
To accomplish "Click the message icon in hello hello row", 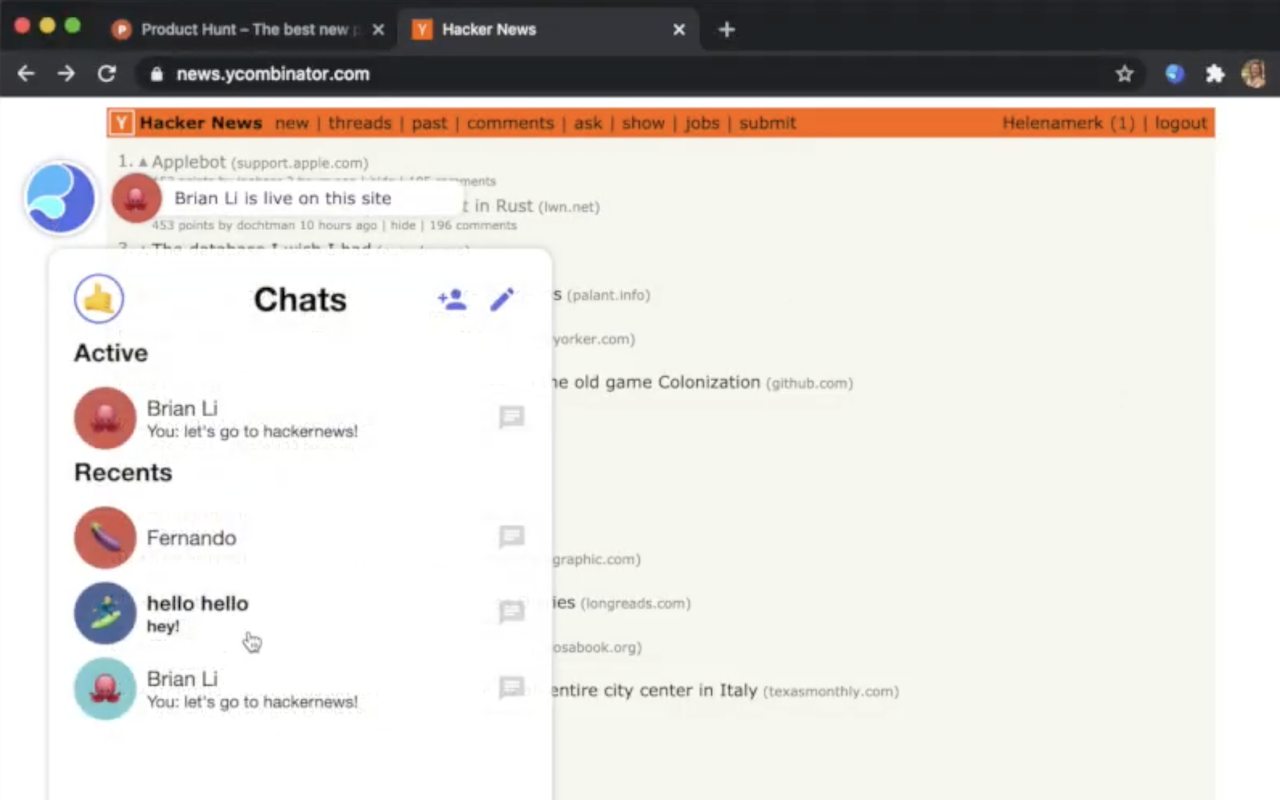I will tap(512, 612).
